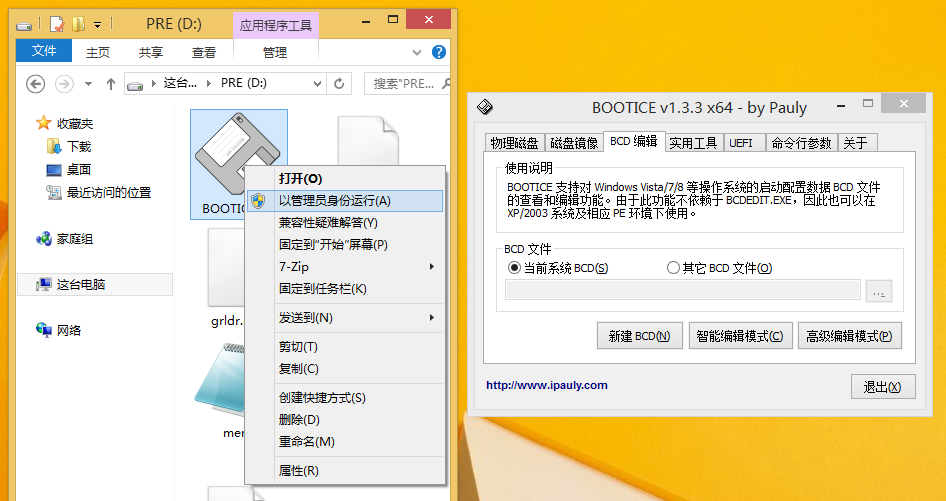Go up one folder level arrow
946x501 pixels.
[110, 84]
